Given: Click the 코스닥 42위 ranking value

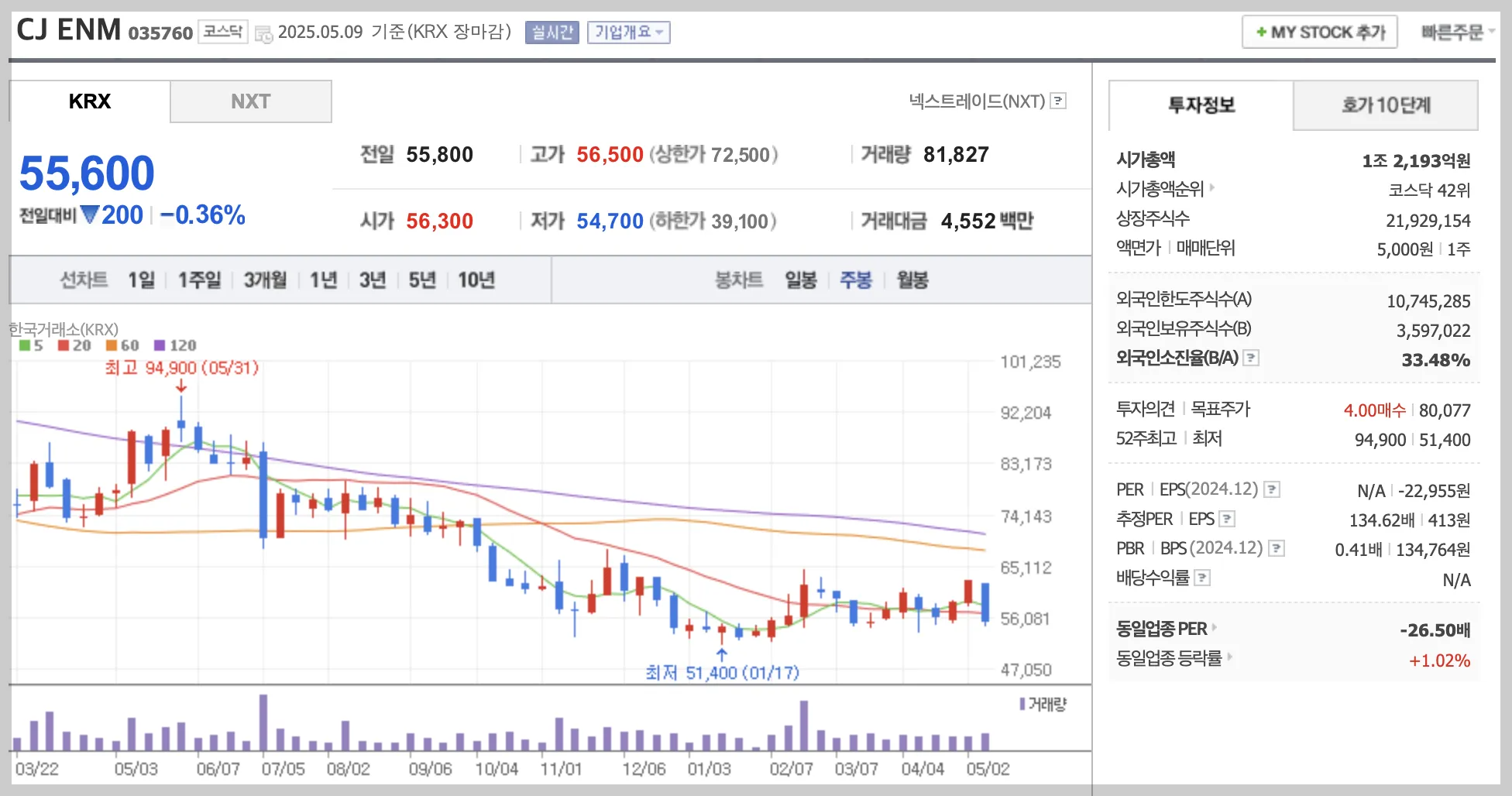Looking at the screenshot, I should 1429,190.
